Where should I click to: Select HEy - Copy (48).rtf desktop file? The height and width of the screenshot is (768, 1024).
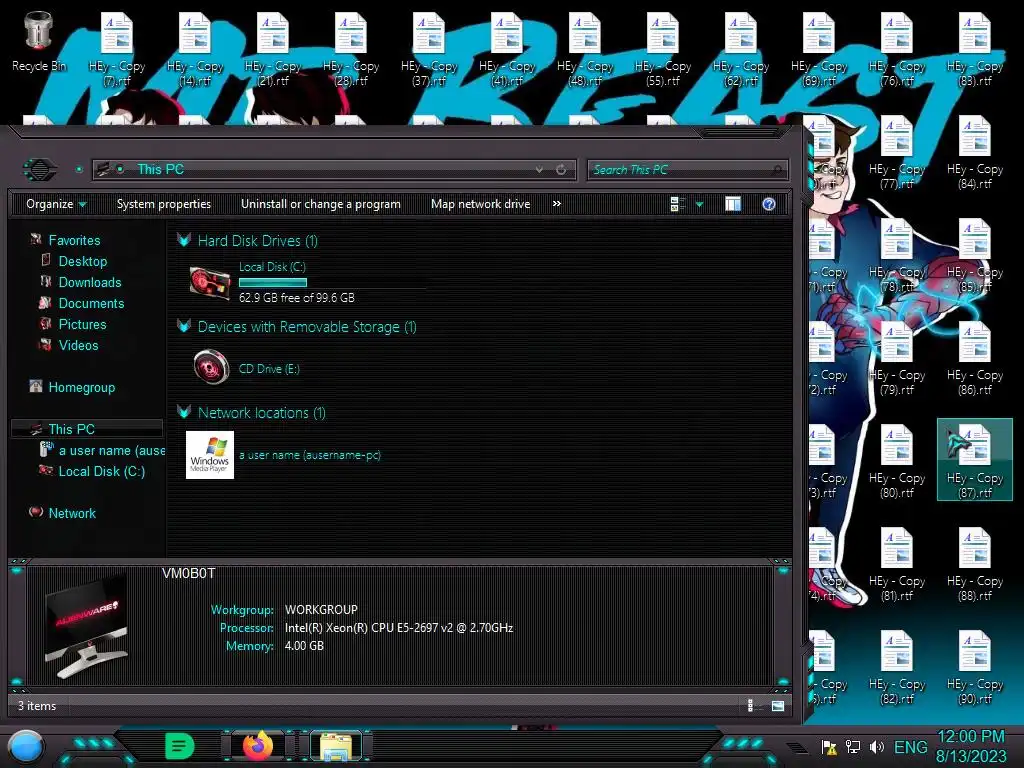(x=585, y=51)
